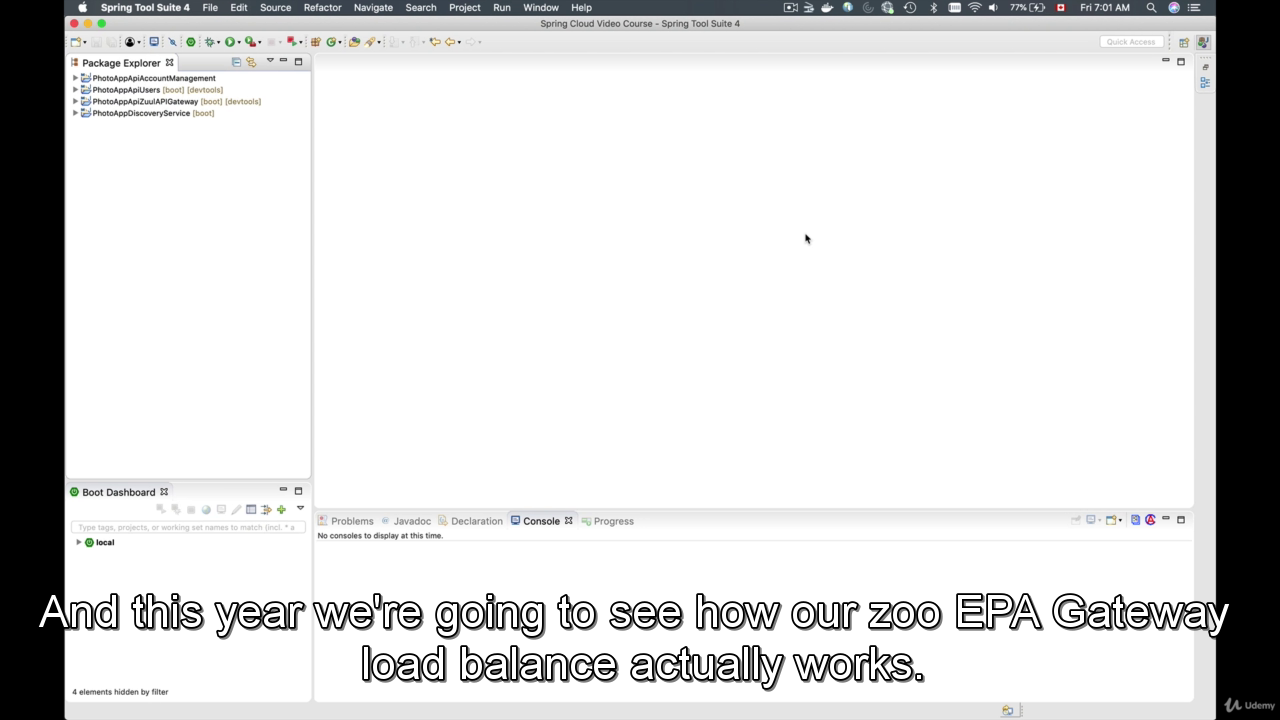This screenshot has height=720, width=1280.
Task: Click the Display Selected Console icon
Action: pyautogui.click(x=1092, y=520)
